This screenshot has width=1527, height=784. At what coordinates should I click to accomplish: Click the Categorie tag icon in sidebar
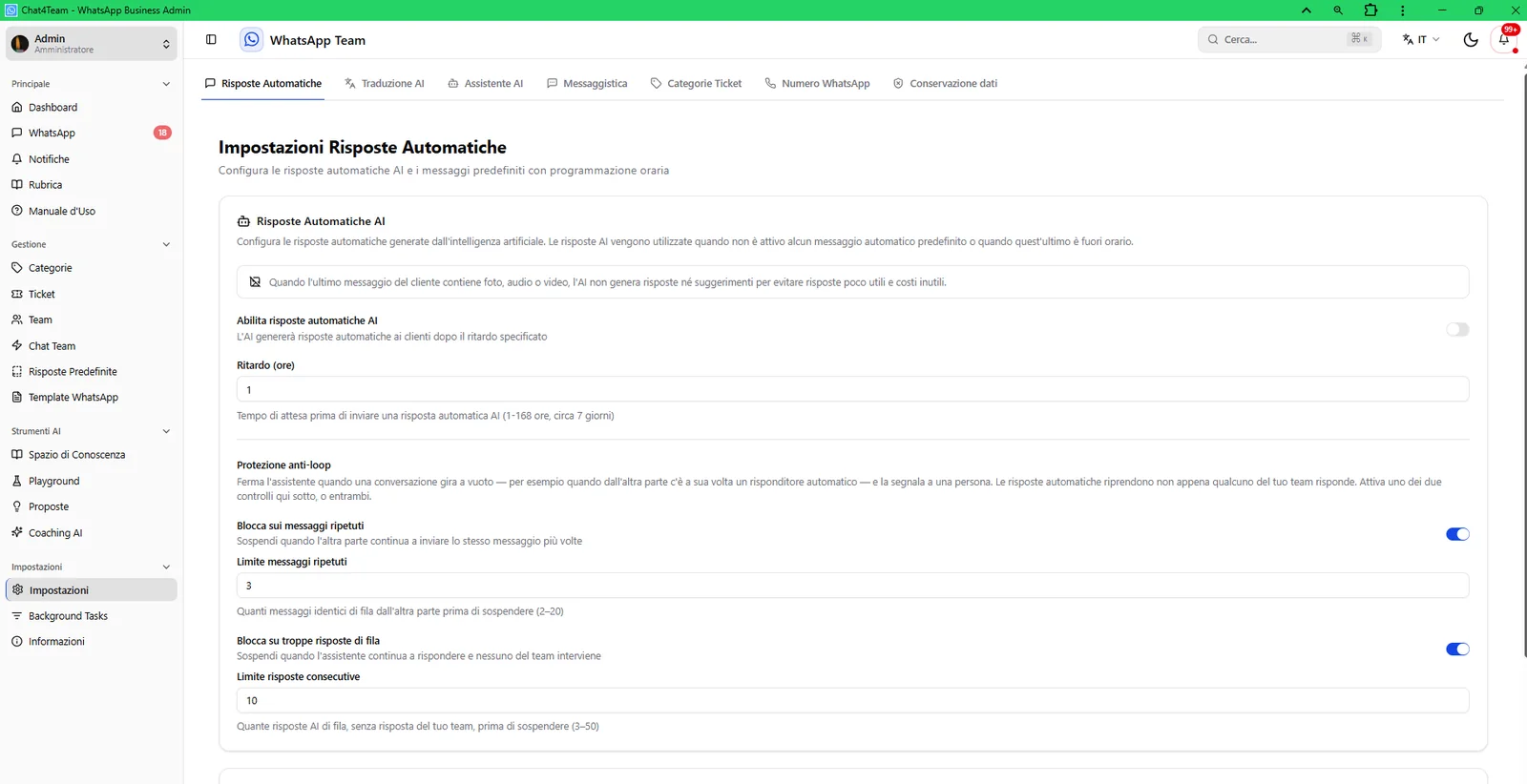(x=17, y=268)
